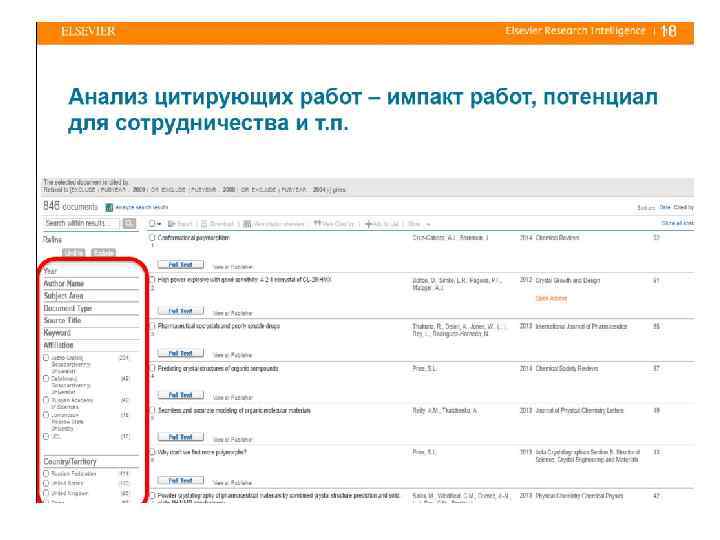Click the Export icon in results toolbar

pyautogui.click(x=172, y=224)
